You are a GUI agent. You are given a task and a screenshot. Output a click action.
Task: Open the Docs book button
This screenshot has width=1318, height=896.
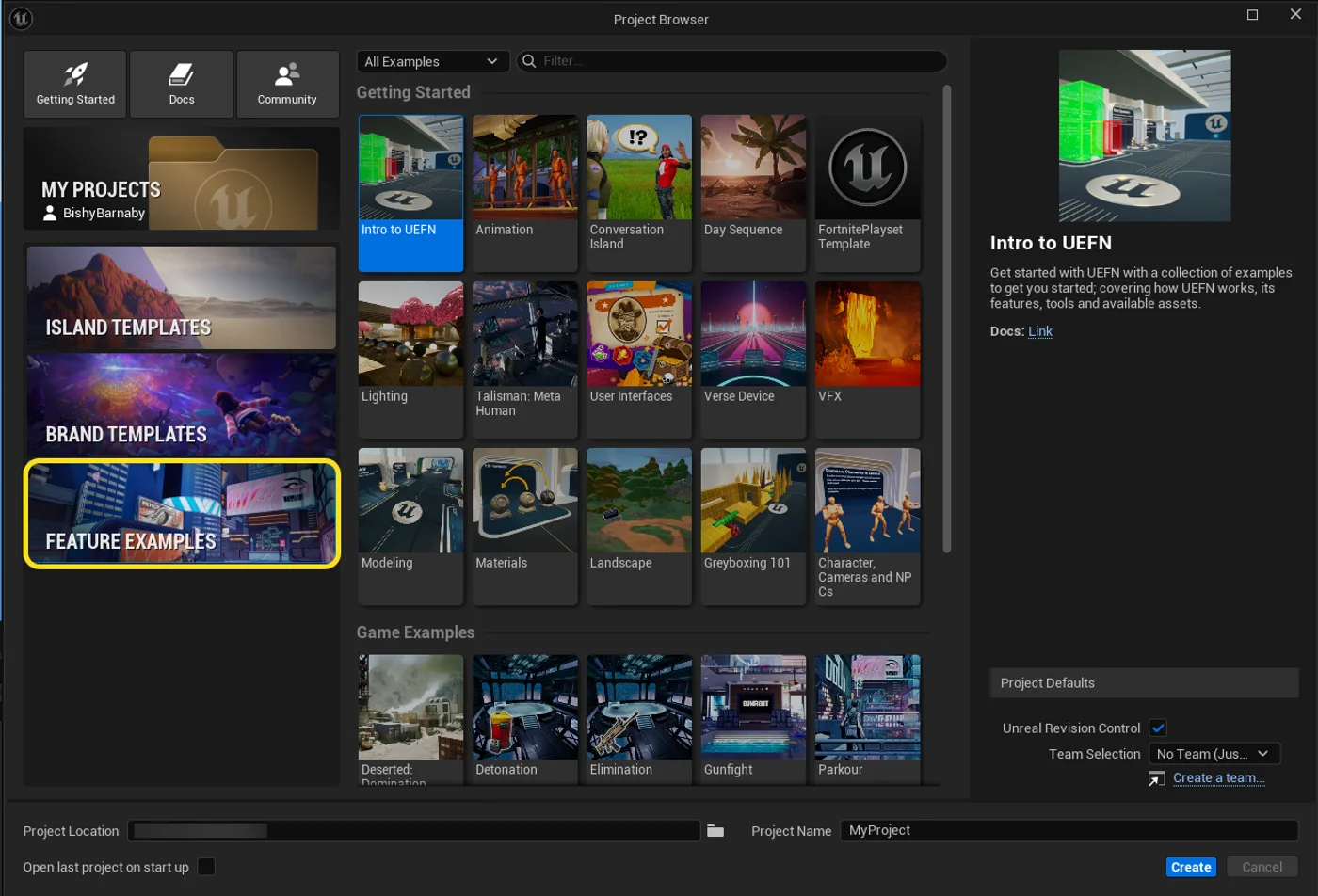click(182, 84)
